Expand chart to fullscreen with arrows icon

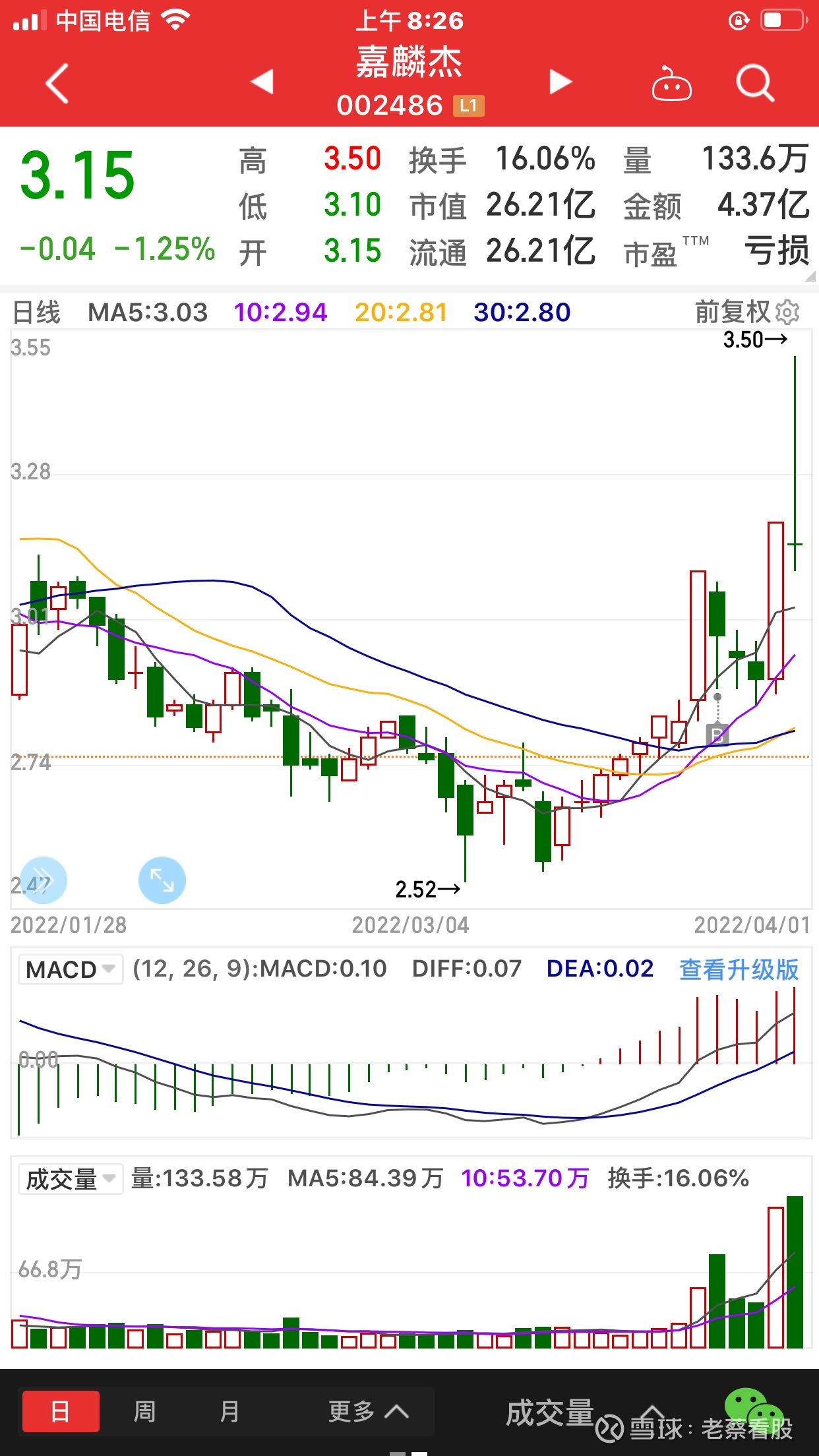(x=162, y=880)
